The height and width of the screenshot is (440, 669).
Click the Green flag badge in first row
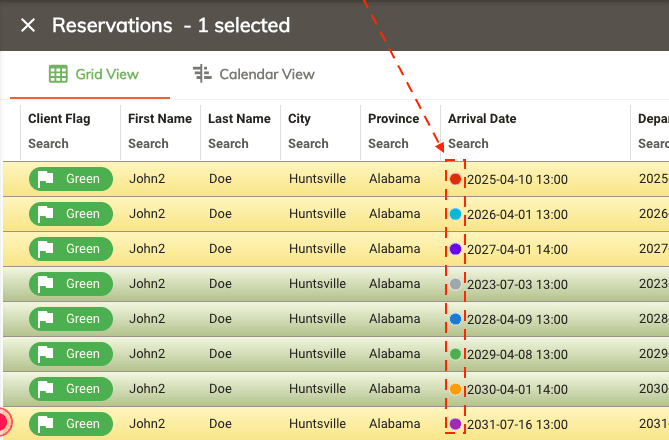click(70, 179)
